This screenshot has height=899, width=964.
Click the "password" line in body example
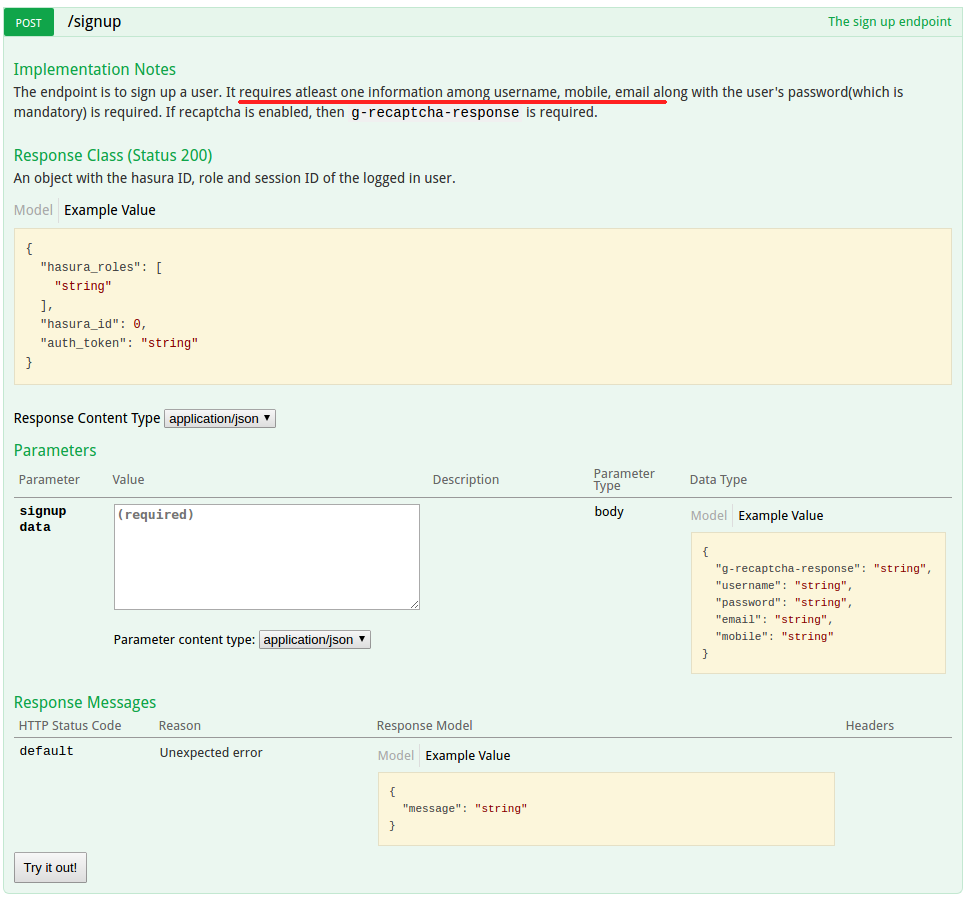click(x=784, y=603)
